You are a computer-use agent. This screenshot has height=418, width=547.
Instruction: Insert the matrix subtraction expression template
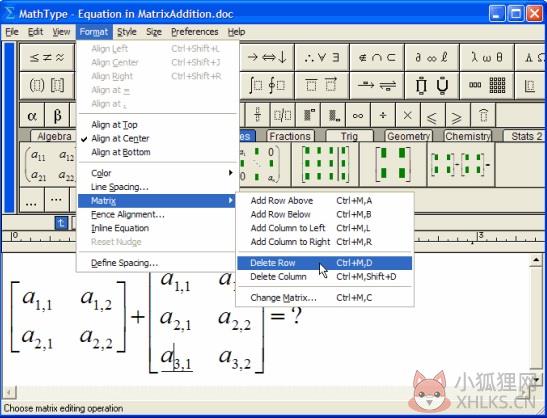tap(460, 164)
